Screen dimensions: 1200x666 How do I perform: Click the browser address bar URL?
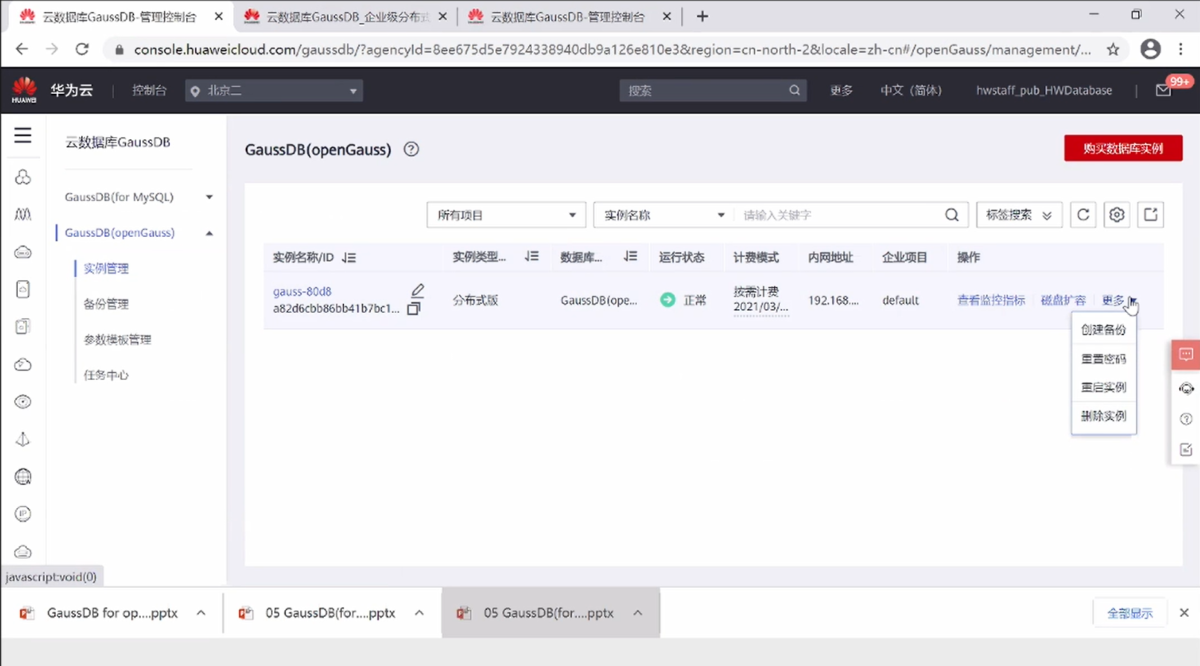(x=612, y=49)
